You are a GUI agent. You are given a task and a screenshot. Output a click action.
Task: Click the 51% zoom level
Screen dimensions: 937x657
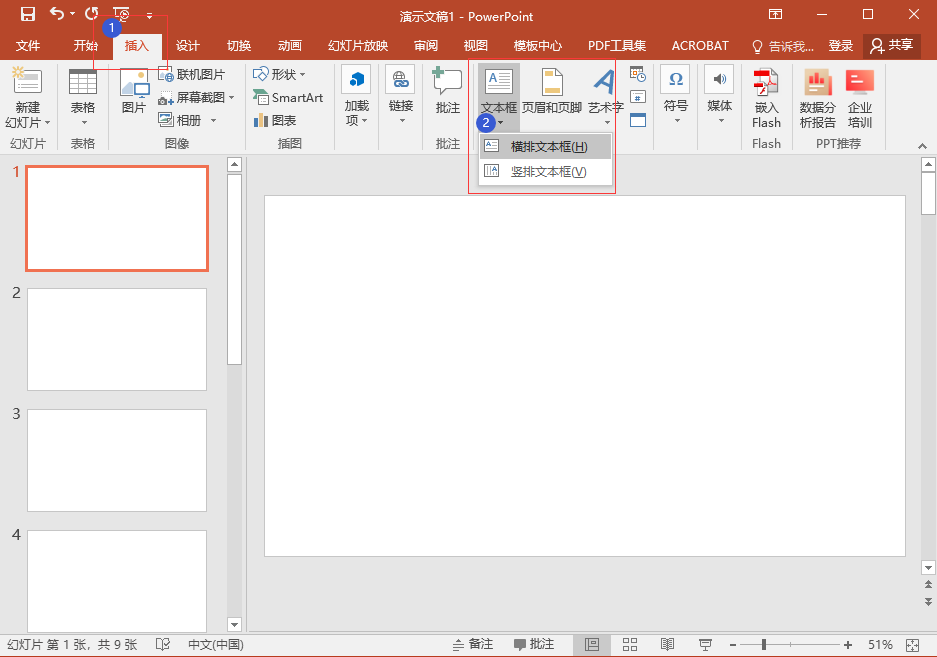click(x=880, y=644)
